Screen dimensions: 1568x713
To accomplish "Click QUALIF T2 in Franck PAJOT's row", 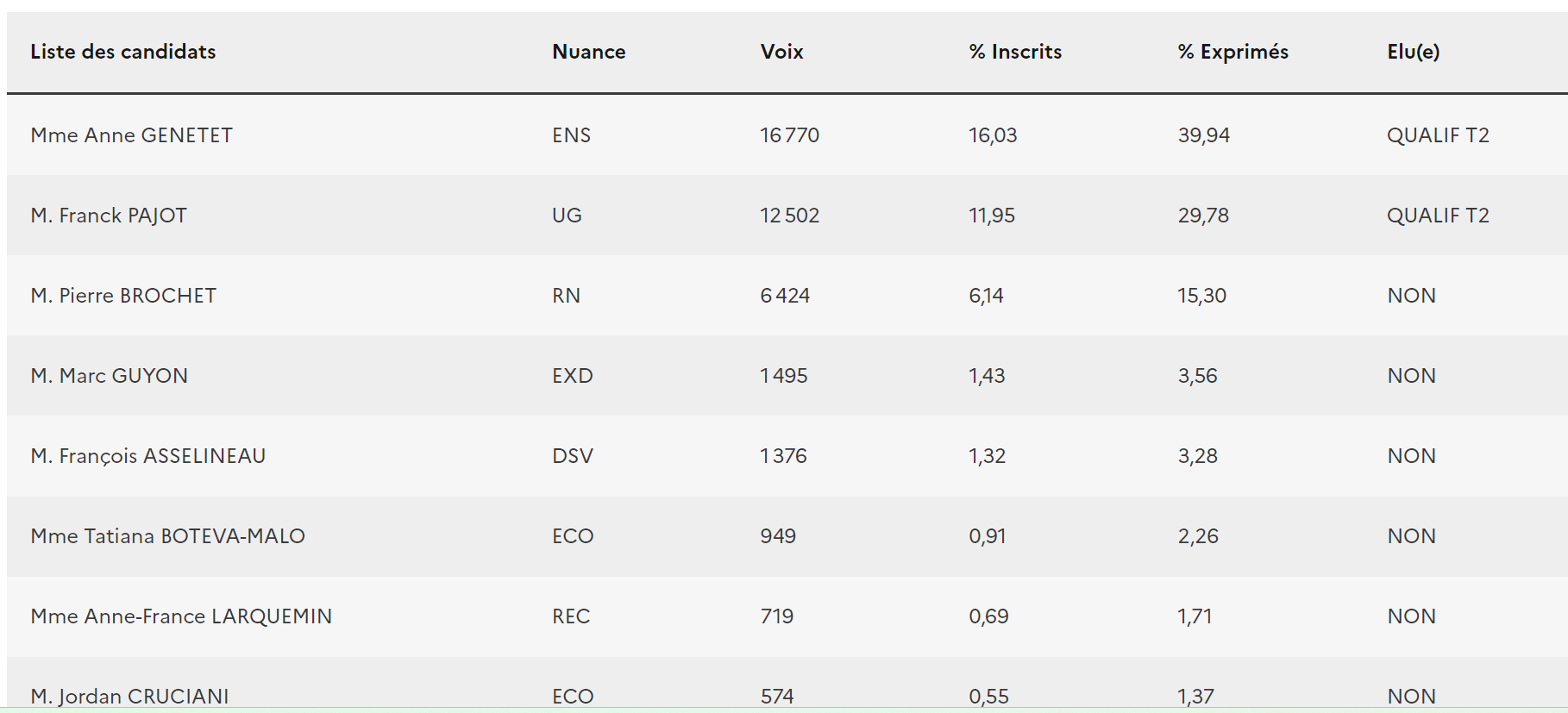I will [1438, 216].
